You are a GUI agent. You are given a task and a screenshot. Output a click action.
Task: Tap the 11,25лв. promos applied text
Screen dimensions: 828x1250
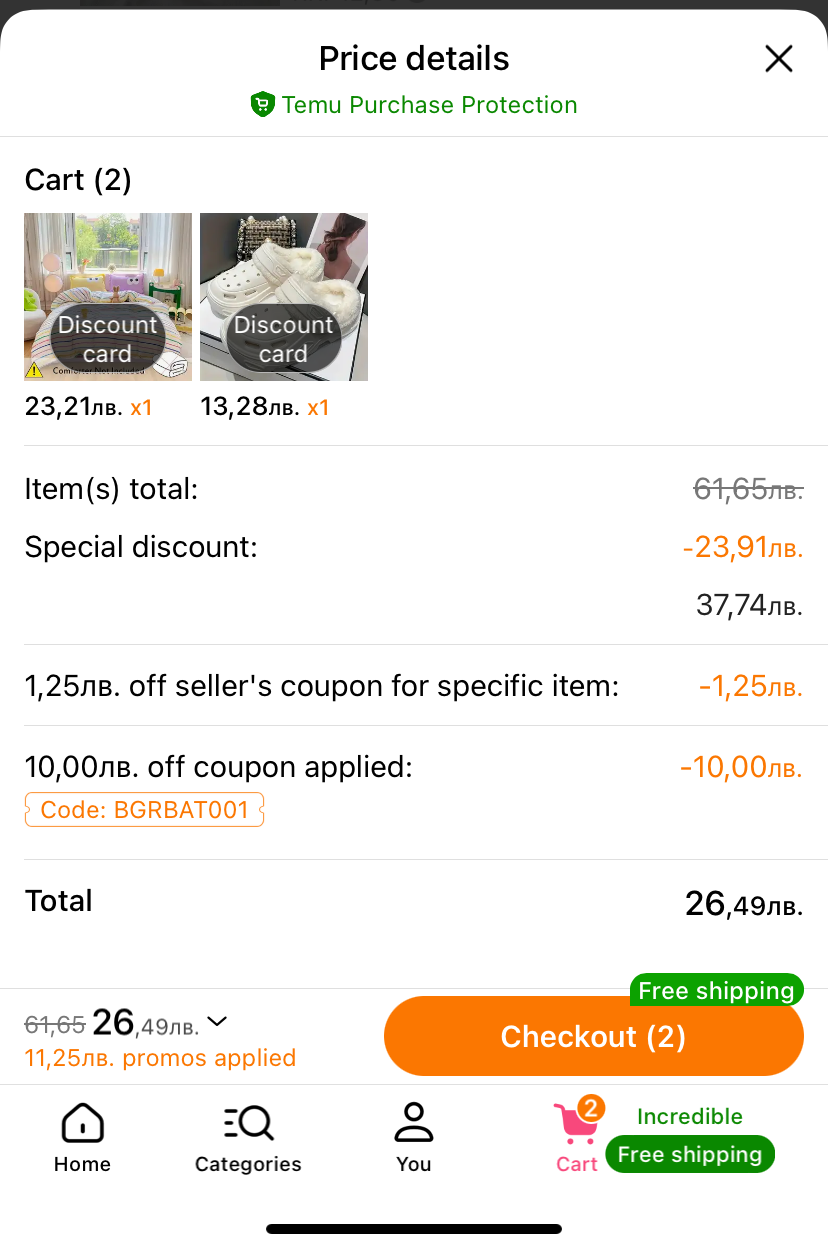tap(160, 1058)
